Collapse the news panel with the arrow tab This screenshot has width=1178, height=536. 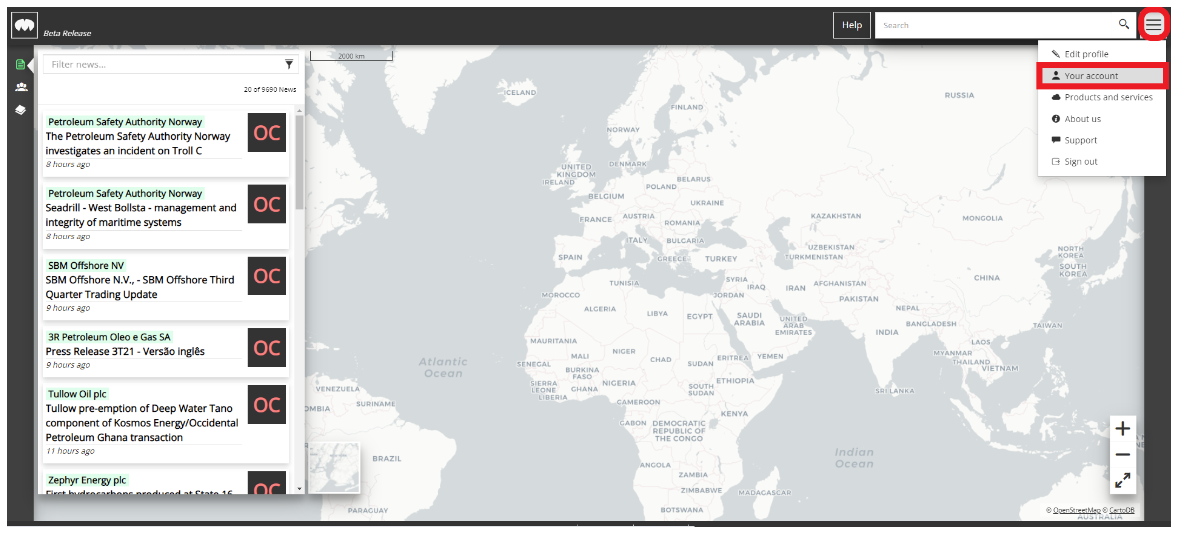31,65
